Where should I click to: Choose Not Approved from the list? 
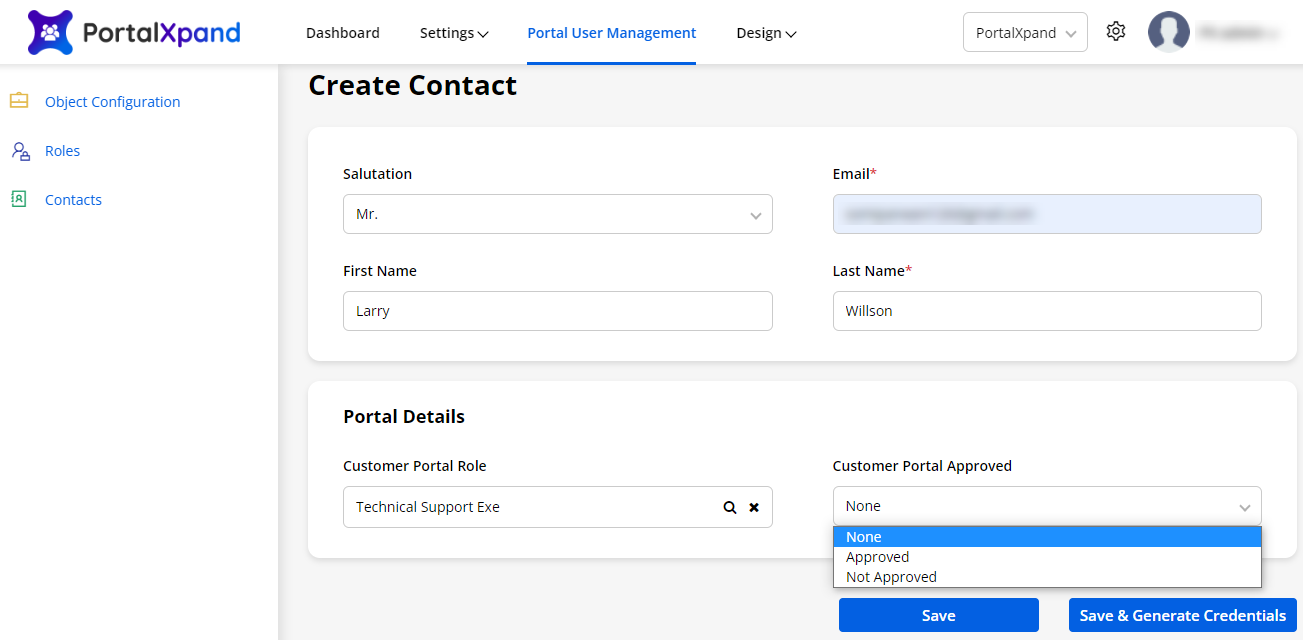point(891,577)
